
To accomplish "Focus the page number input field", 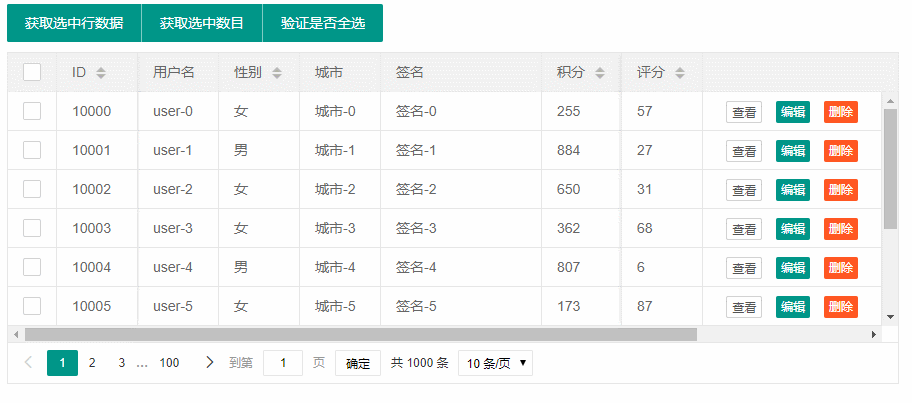I will click(x=283, y=363).
